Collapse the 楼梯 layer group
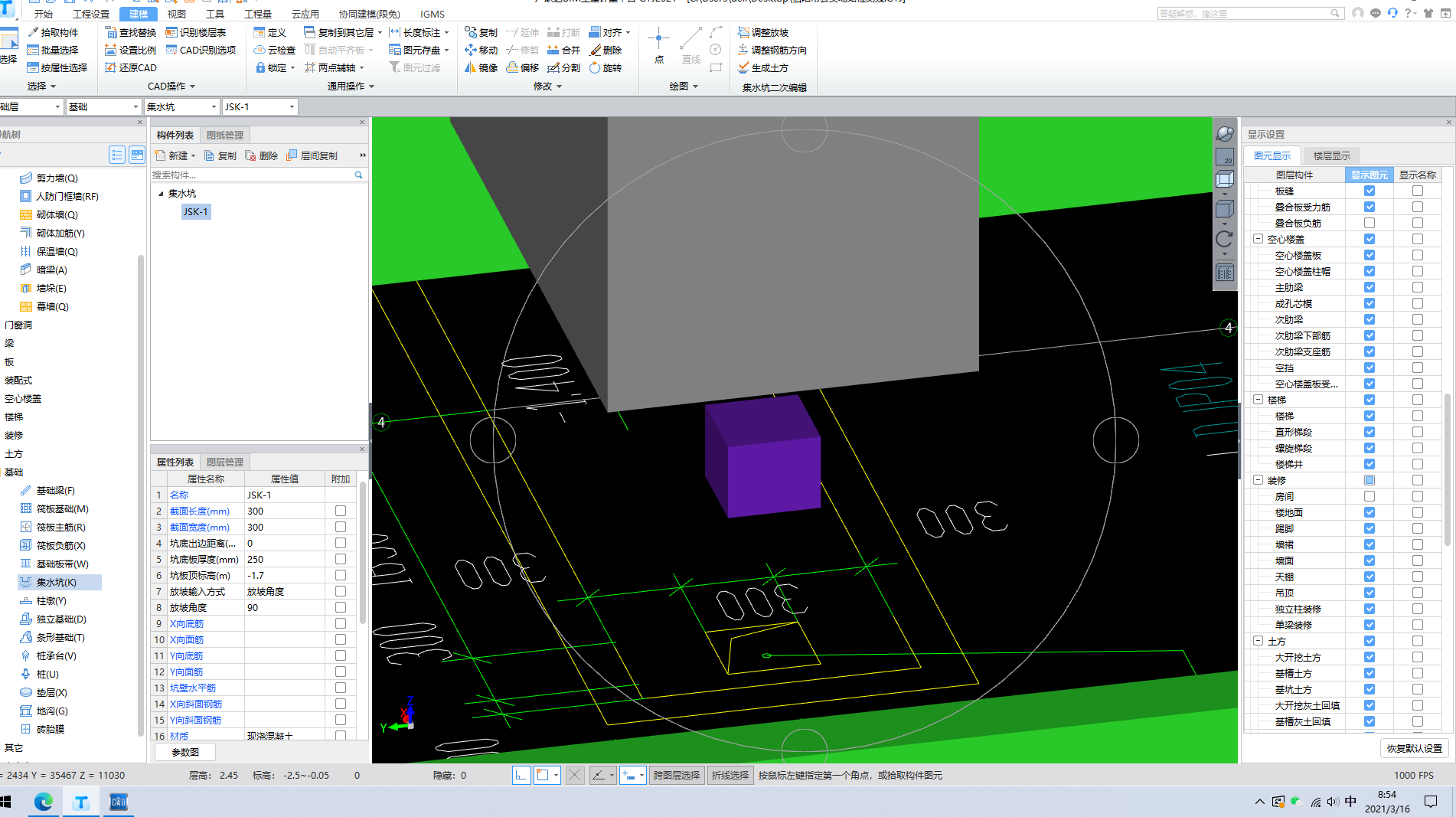Image resolution: width=1456 pixels, height=817 pixels. tap(1258, 400)
